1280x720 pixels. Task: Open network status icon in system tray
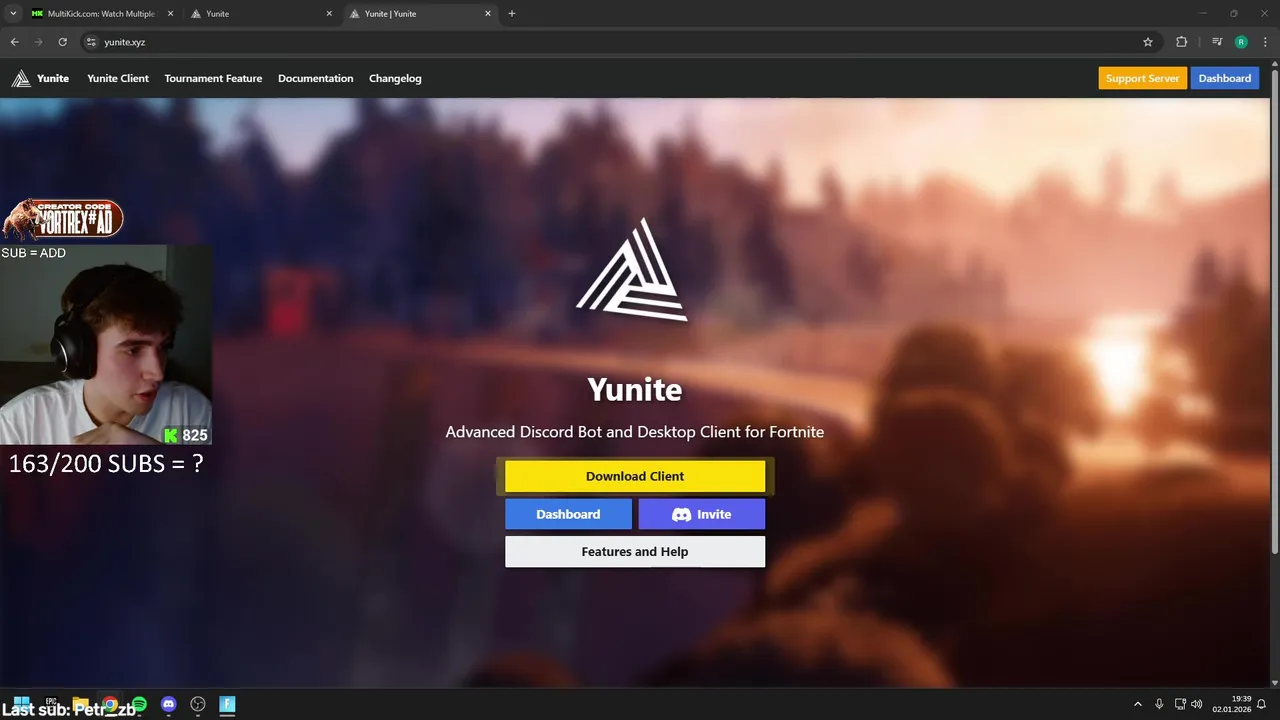tap(1180, 705)
